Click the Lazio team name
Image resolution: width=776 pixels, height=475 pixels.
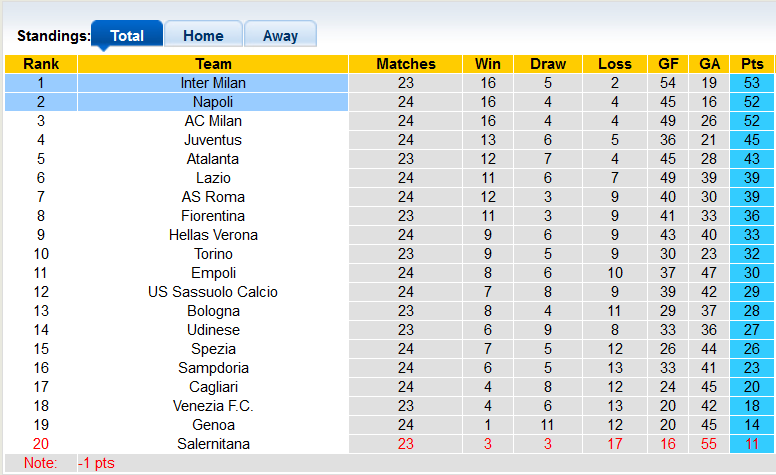(x=213, y=178)
